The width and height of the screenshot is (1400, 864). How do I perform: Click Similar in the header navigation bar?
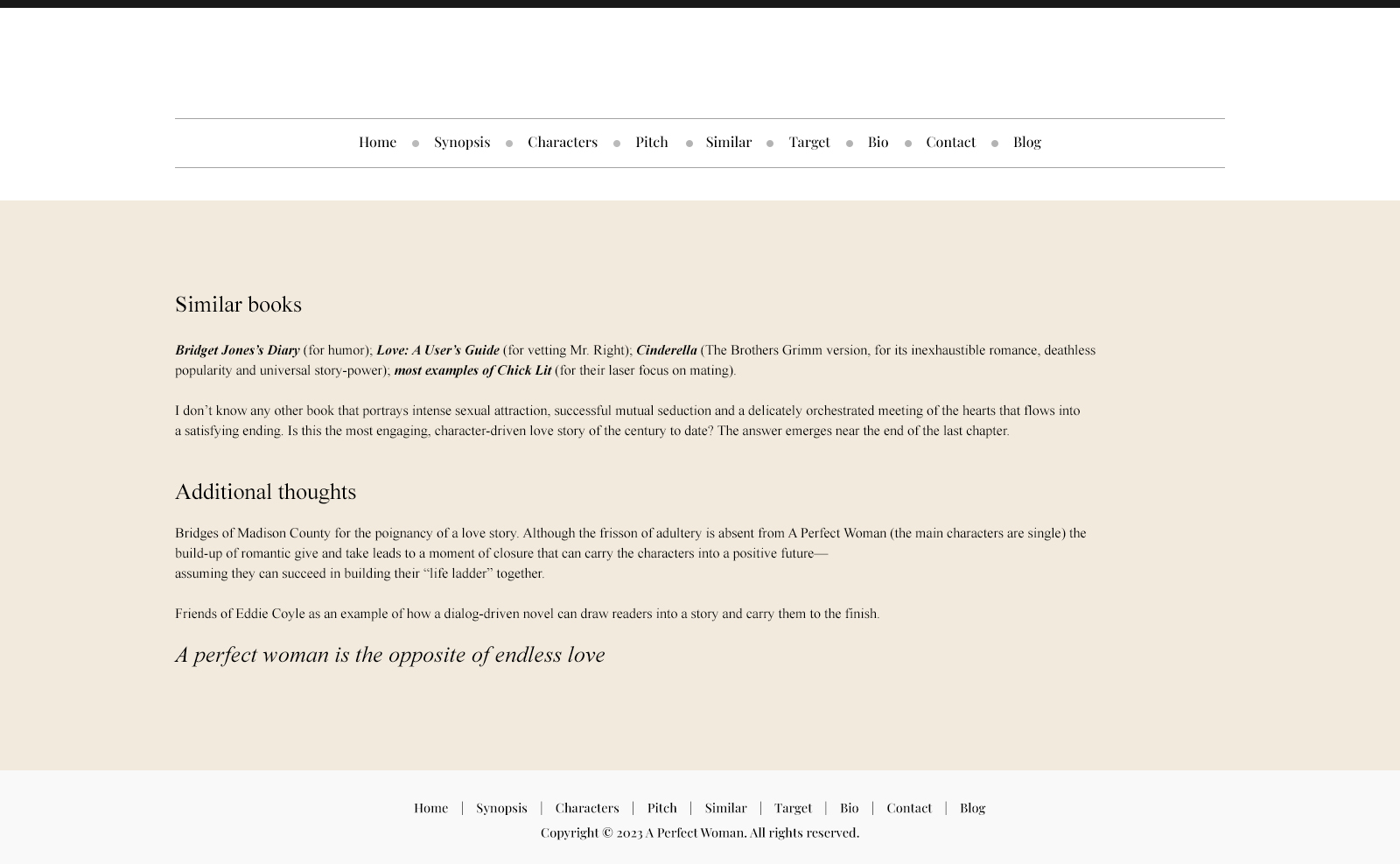(x=728, y=142)
